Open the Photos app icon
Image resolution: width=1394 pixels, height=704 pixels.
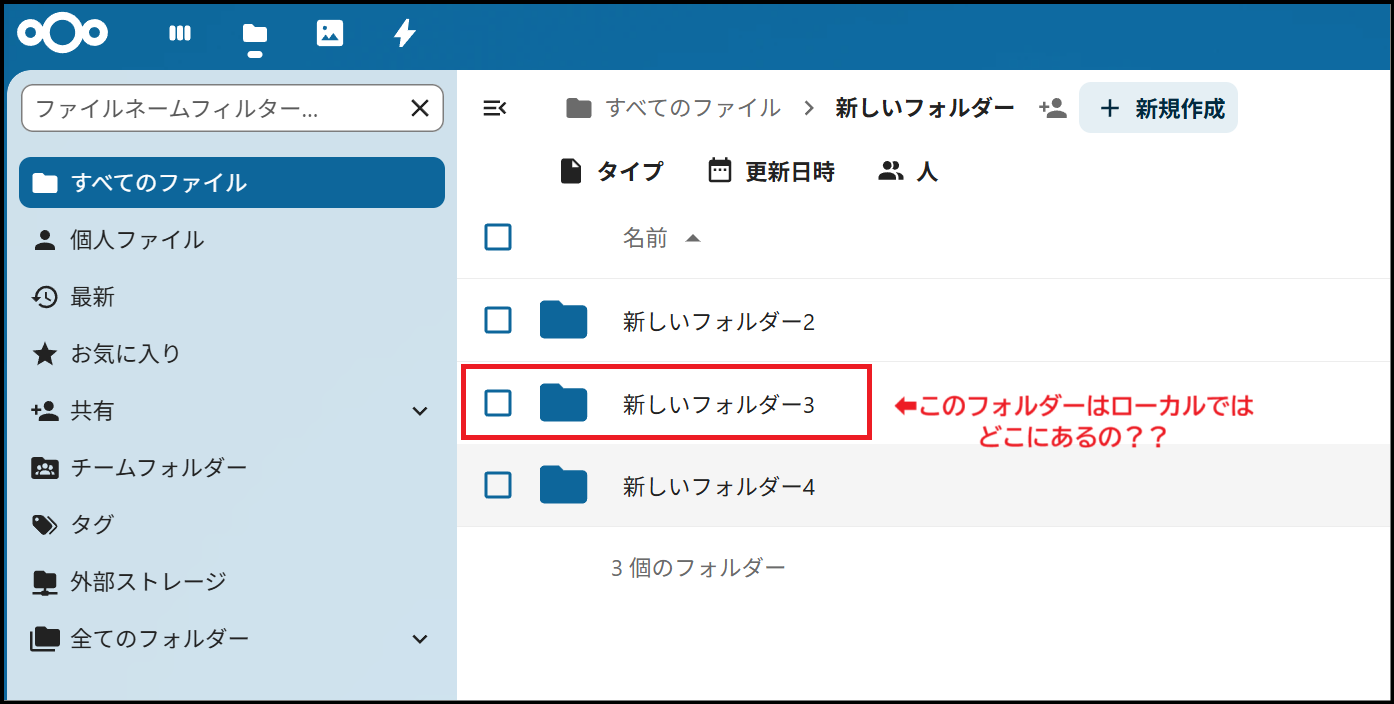[x=330, y=33]
